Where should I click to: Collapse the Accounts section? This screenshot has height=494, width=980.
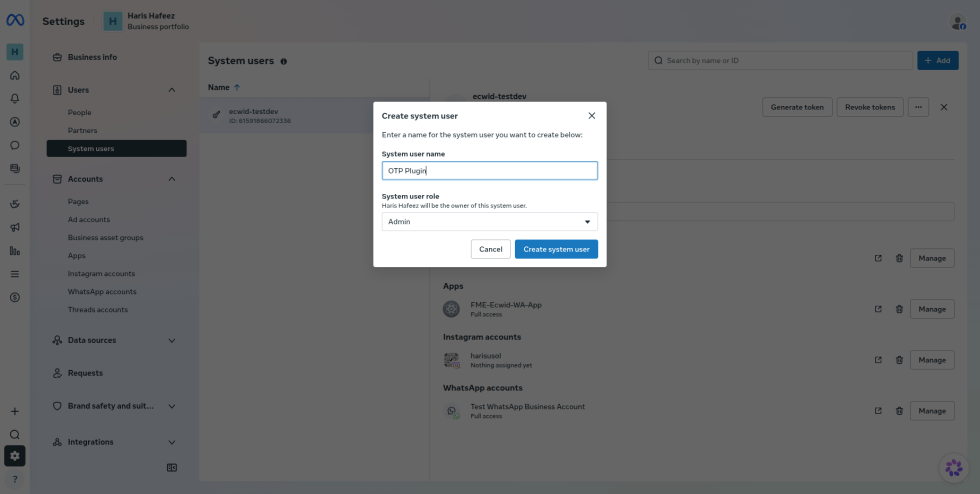pyautogui.click(x=172, y=179)
